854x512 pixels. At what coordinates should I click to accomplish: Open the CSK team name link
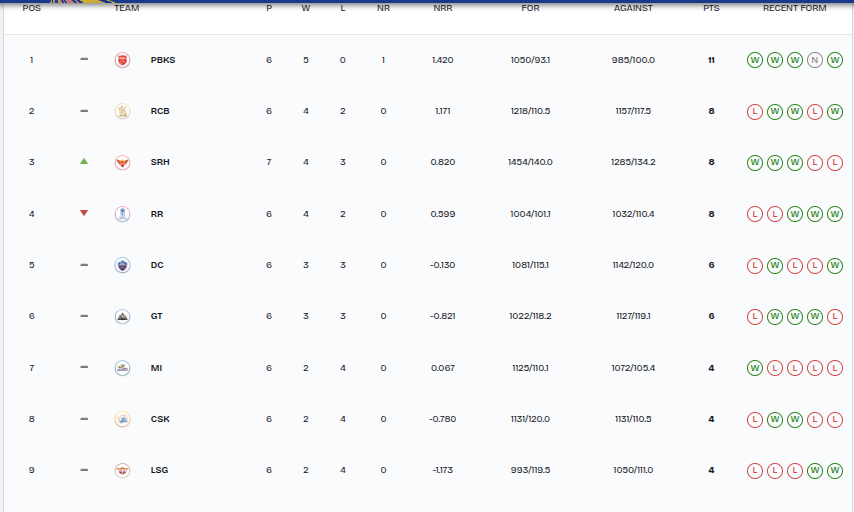[160, 419]
